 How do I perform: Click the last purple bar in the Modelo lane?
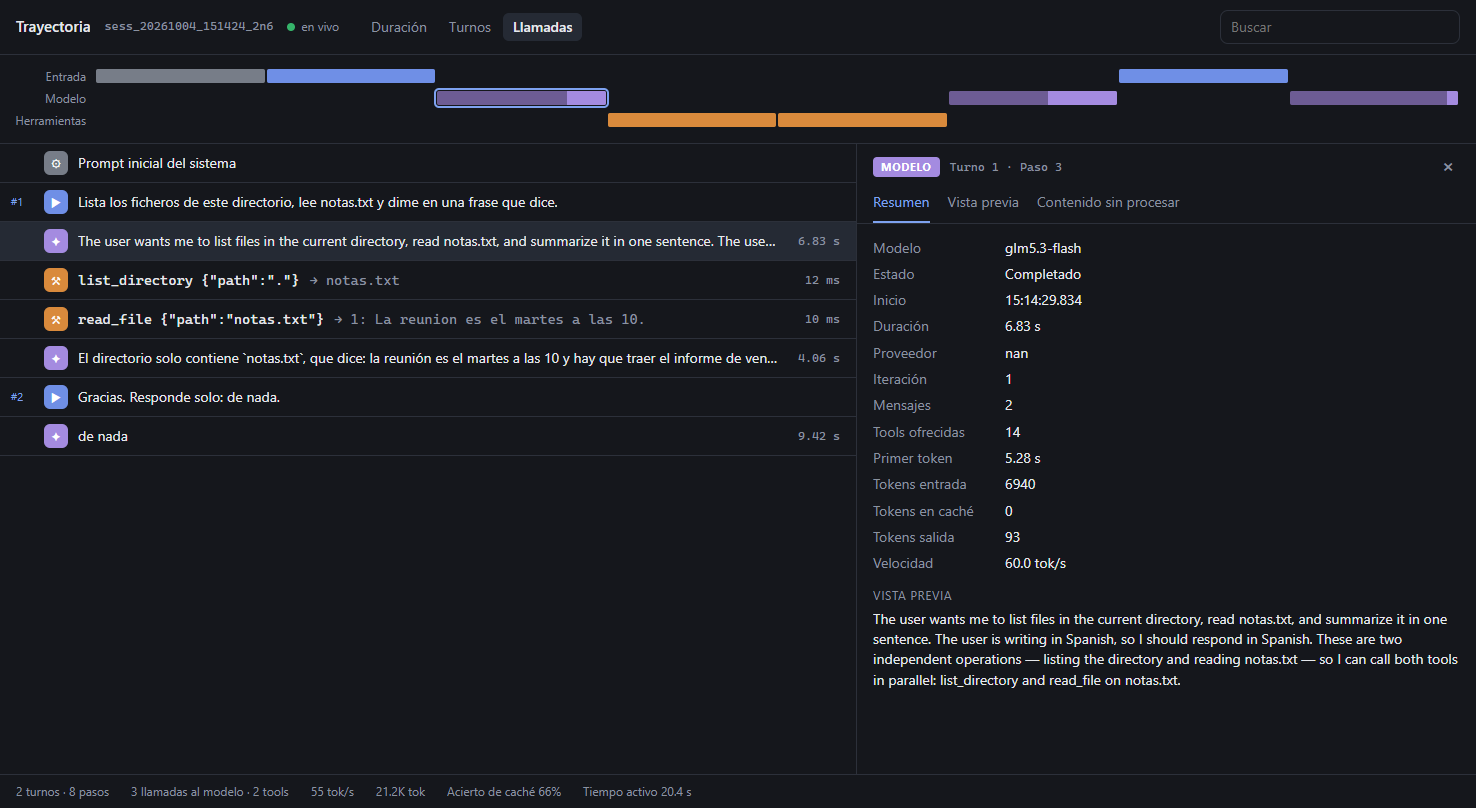[1374, 98]
